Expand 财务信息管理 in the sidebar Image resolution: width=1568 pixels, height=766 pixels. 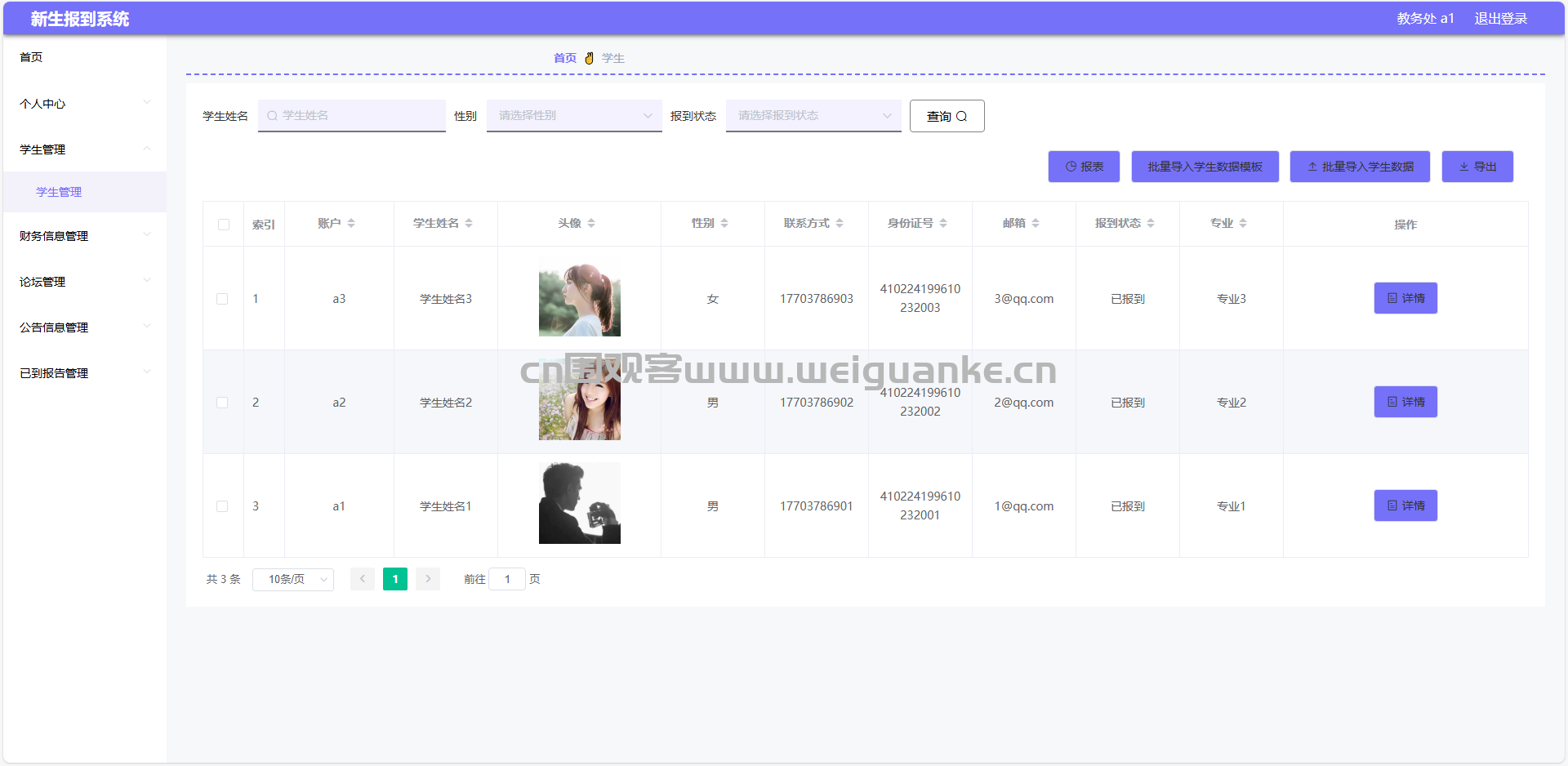[84, 236]
